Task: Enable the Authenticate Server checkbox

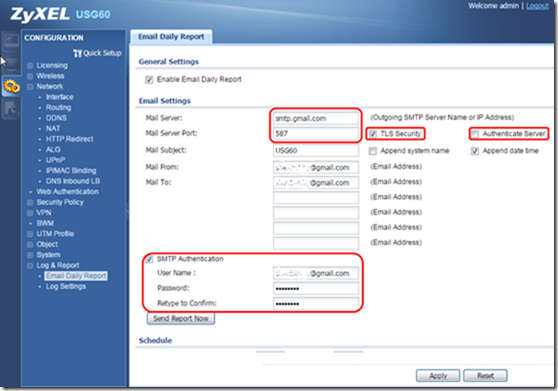Action: point(475,134)
